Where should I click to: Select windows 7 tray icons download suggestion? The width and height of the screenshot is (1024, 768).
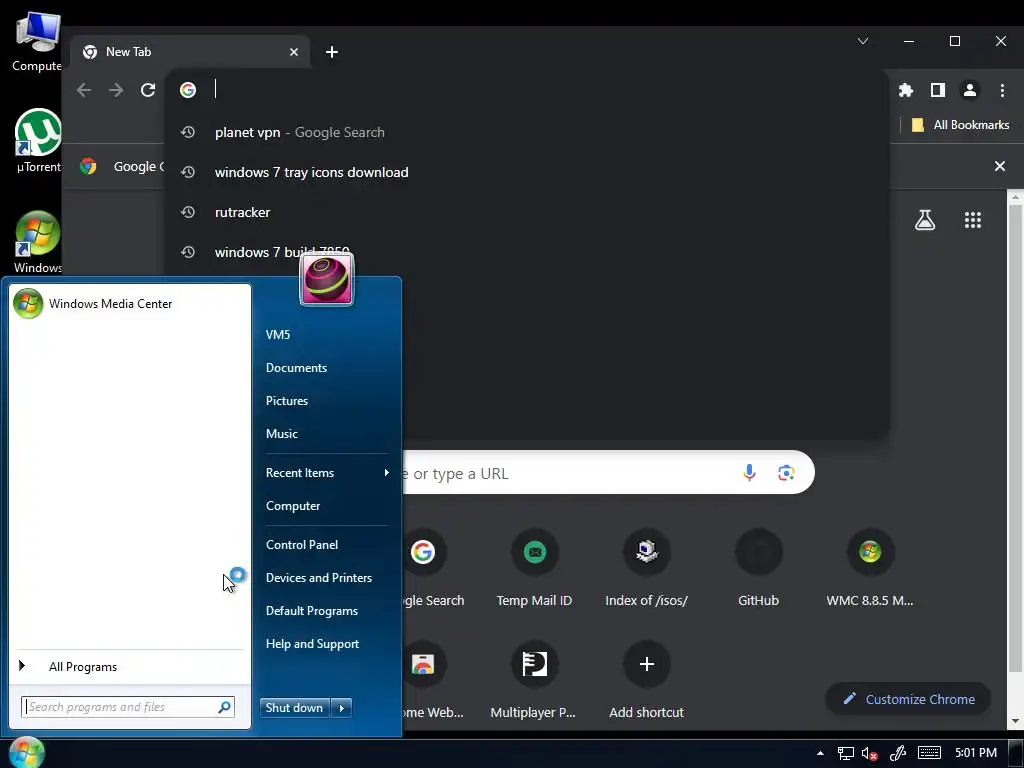pyautogui.click(x=527, y=172)
